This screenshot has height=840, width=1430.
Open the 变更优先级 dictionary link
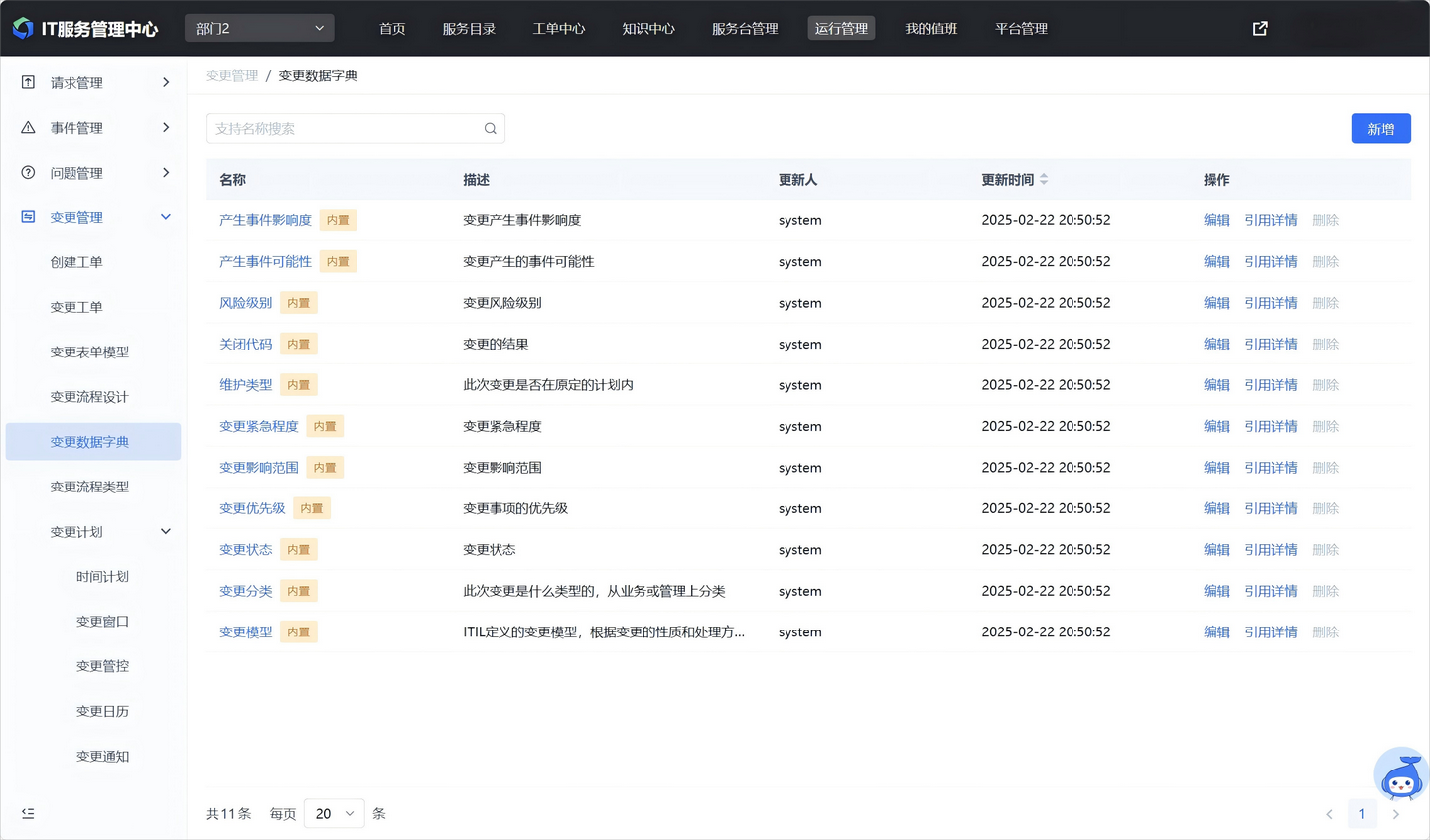[252, 508]
